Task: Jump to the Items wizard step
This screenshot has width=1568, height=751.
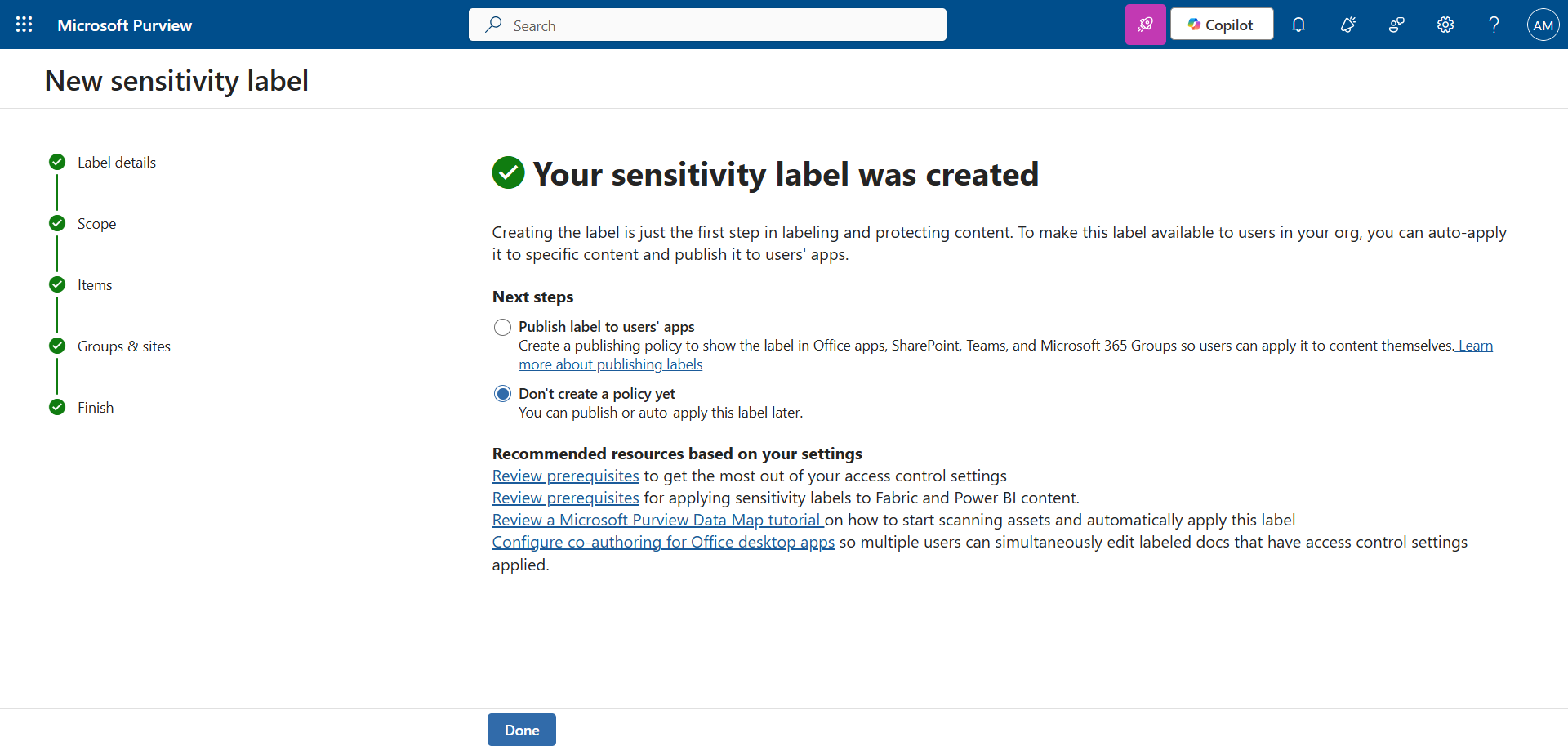Action: (x=95, y=285)
